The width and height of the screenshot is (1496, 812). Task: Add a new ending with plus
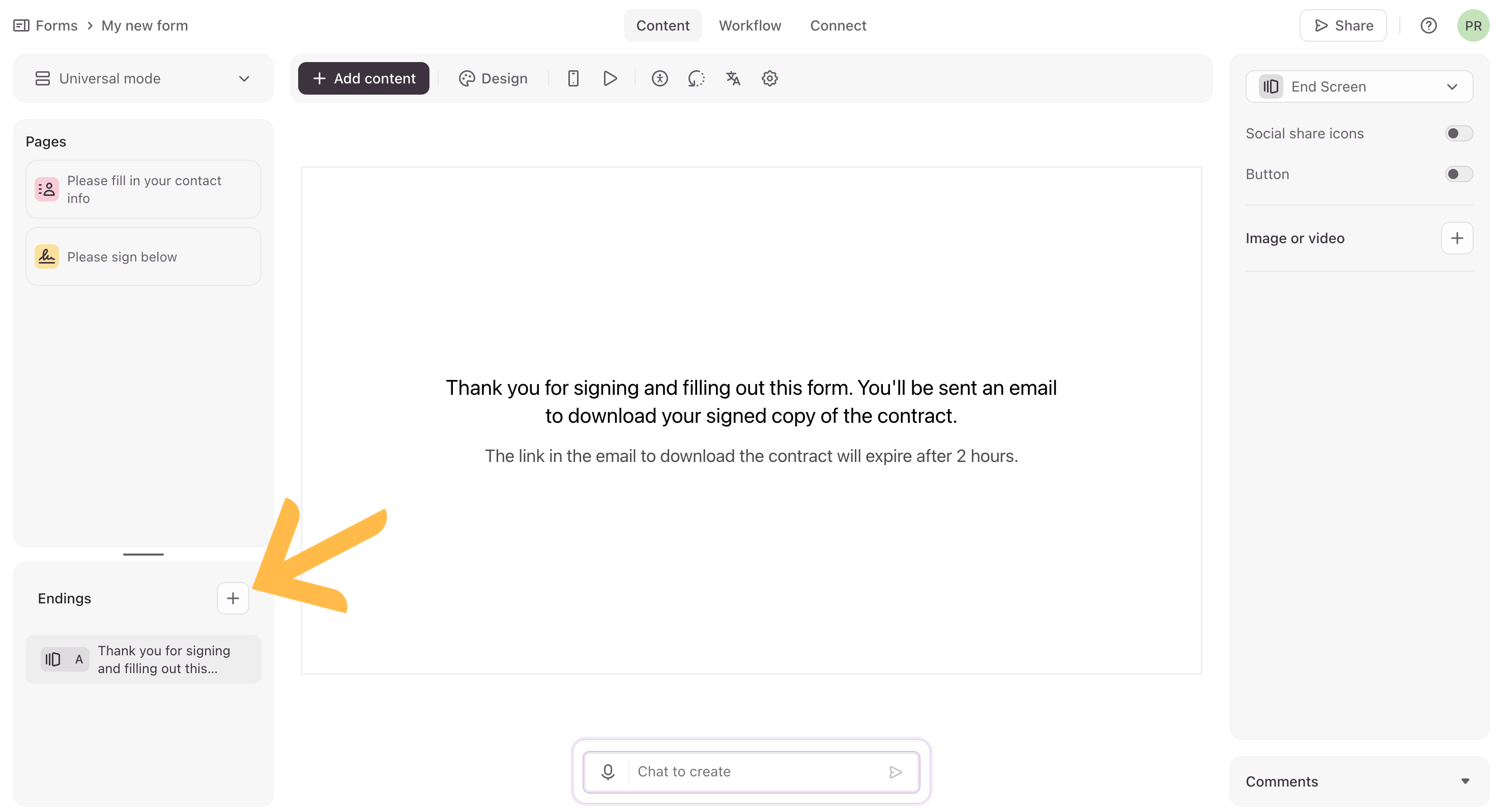(x=233, y=598)
